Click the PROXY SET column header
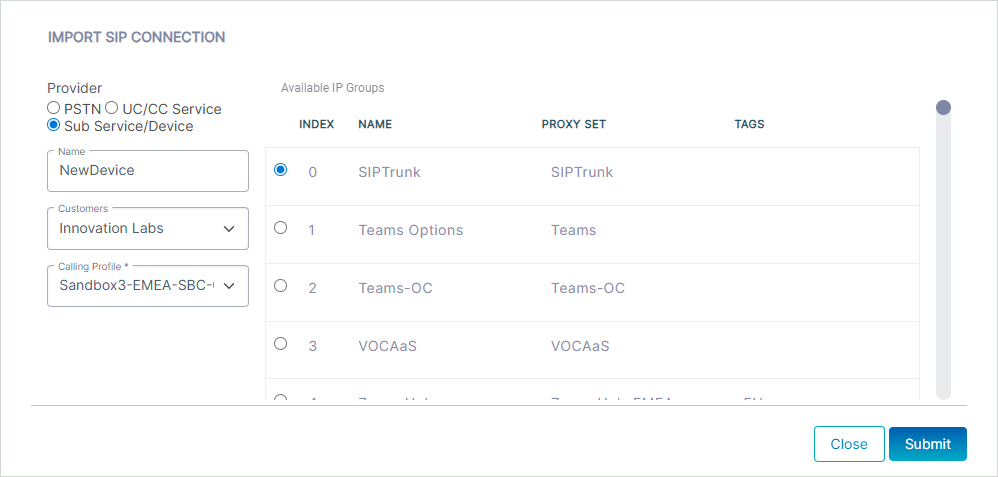The height and width of the screenshot is (477, 998). click(573, 124)
